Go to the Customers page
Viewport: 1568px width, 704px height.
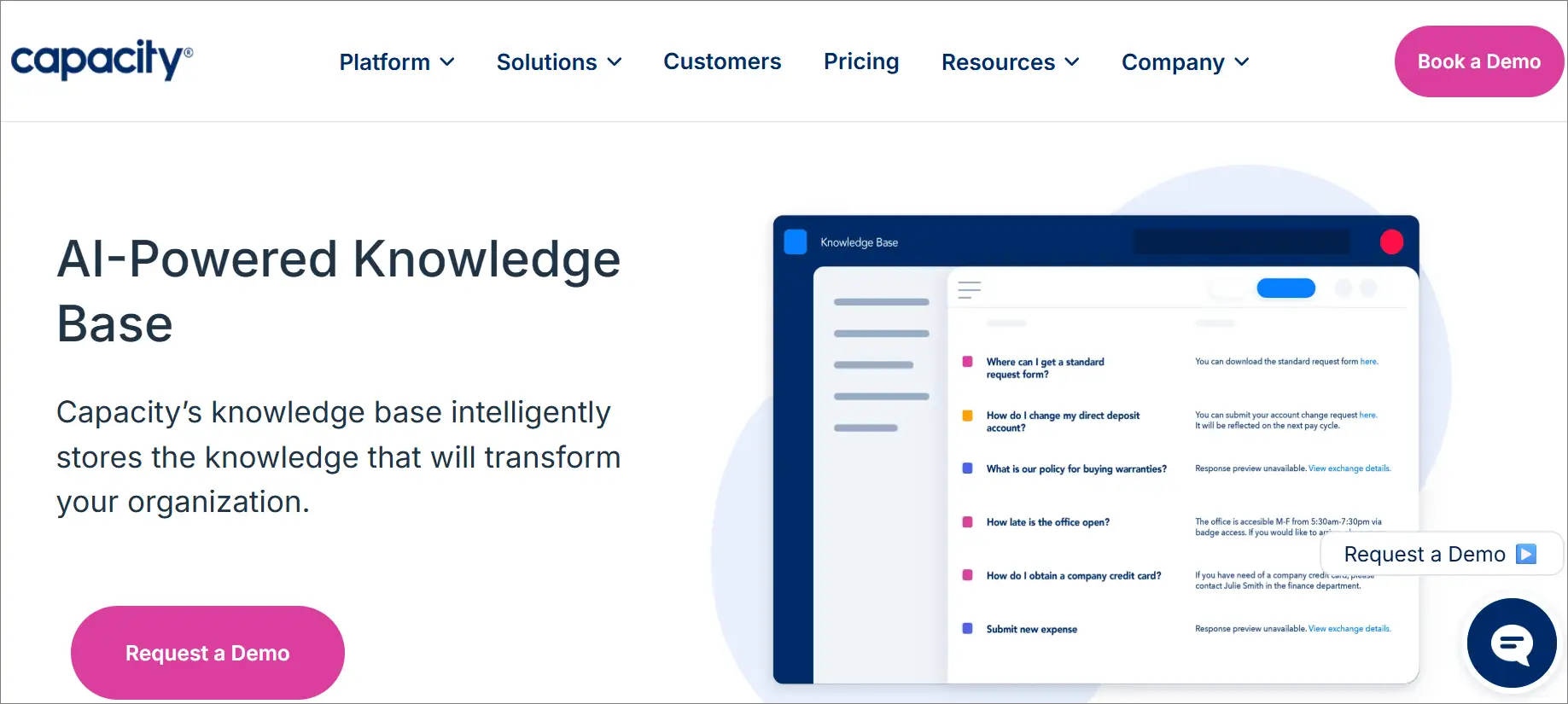point(722,61)
